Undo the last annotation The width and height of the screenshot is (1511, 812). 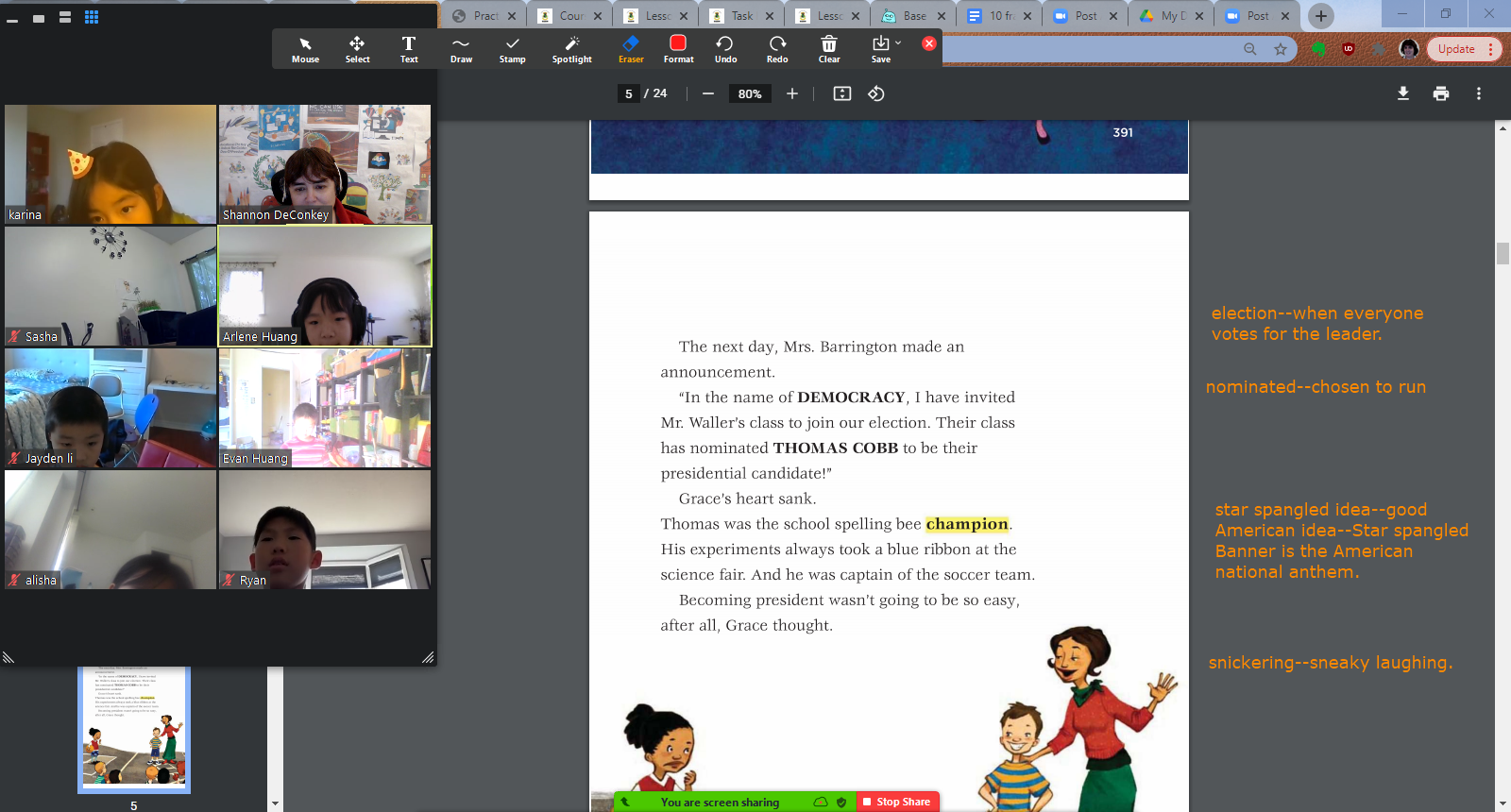725,49
